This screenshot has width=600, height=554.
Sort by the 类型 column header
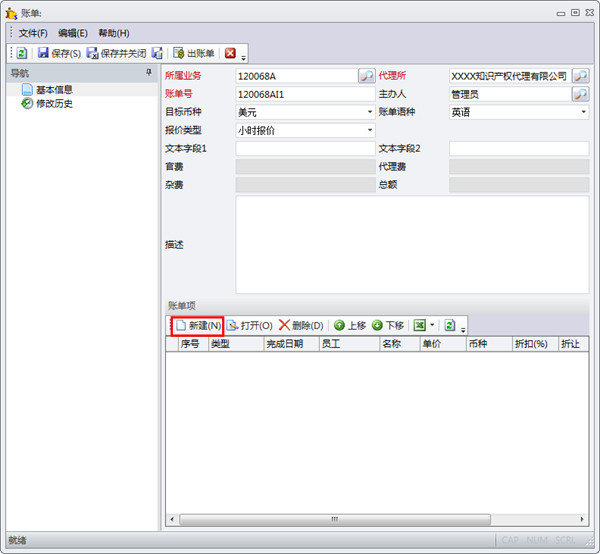point(236,344)
